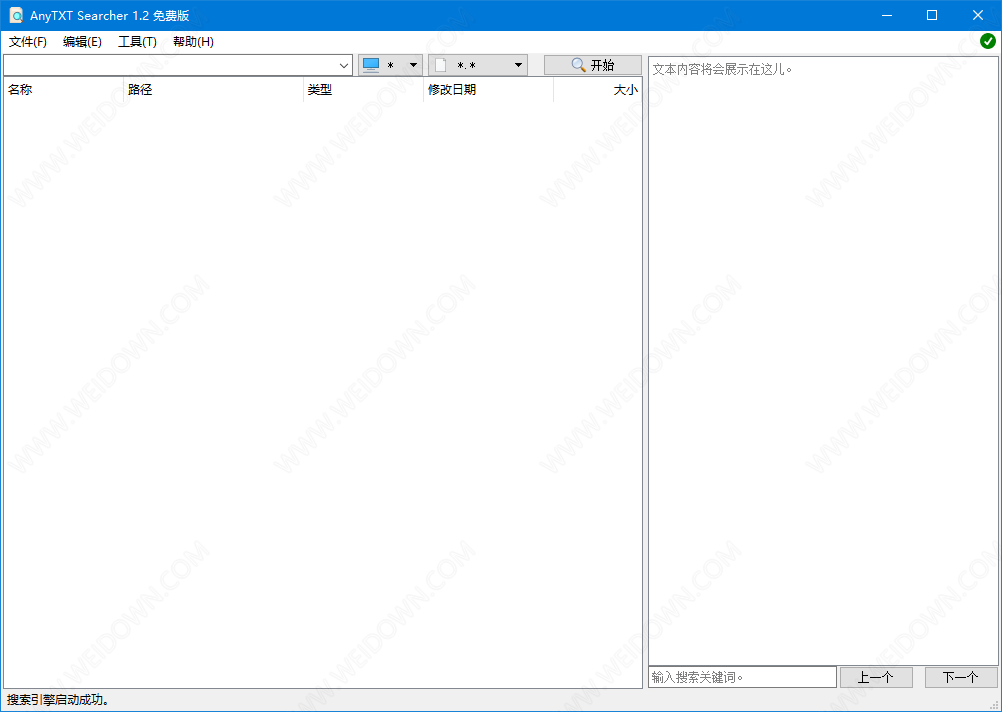The image size is (1002, 712).
Task: Minimize the AnyTXT Searcher window
Action: point(886,15)
